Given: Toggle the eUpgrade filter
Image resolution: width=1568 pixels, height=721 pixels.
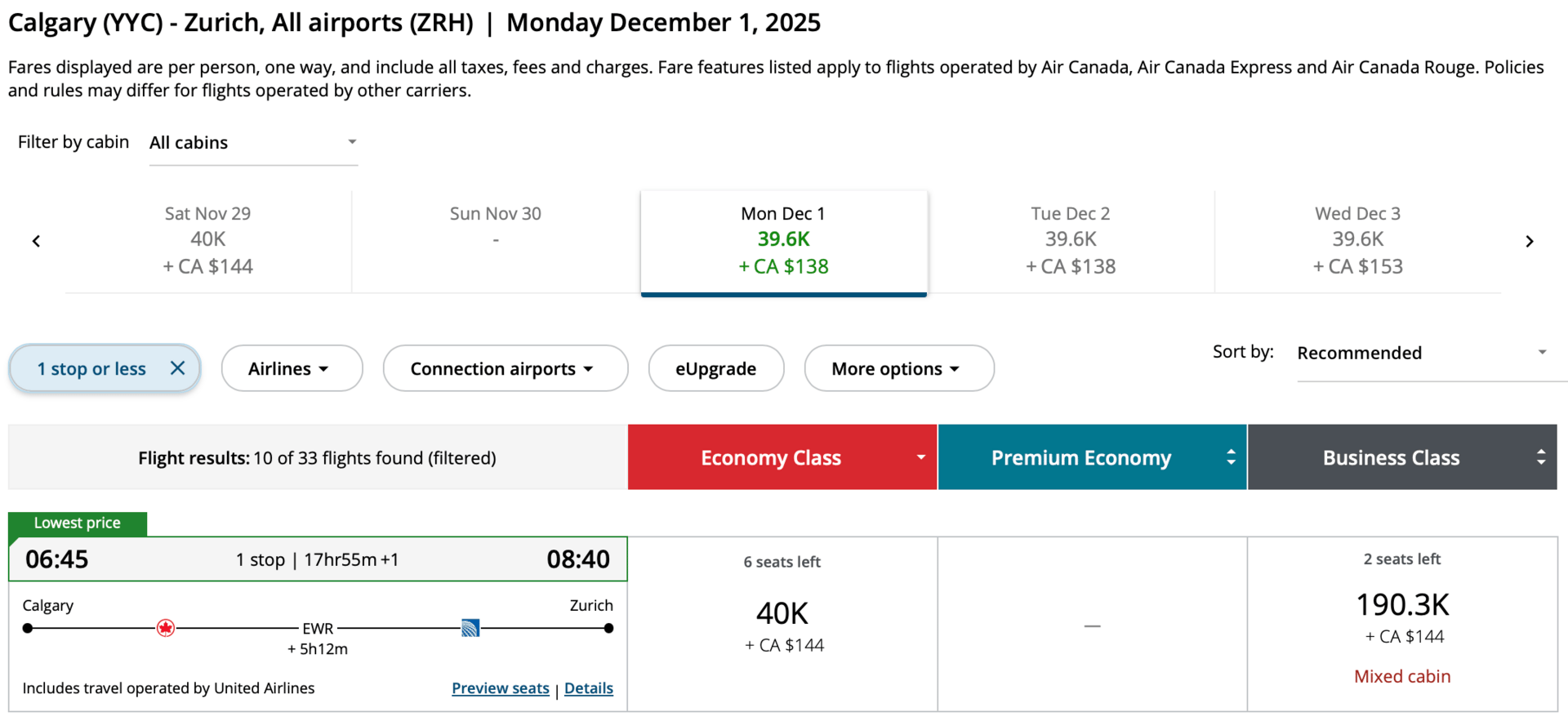Looking at the screenshot, I should (x=715, y=368).
